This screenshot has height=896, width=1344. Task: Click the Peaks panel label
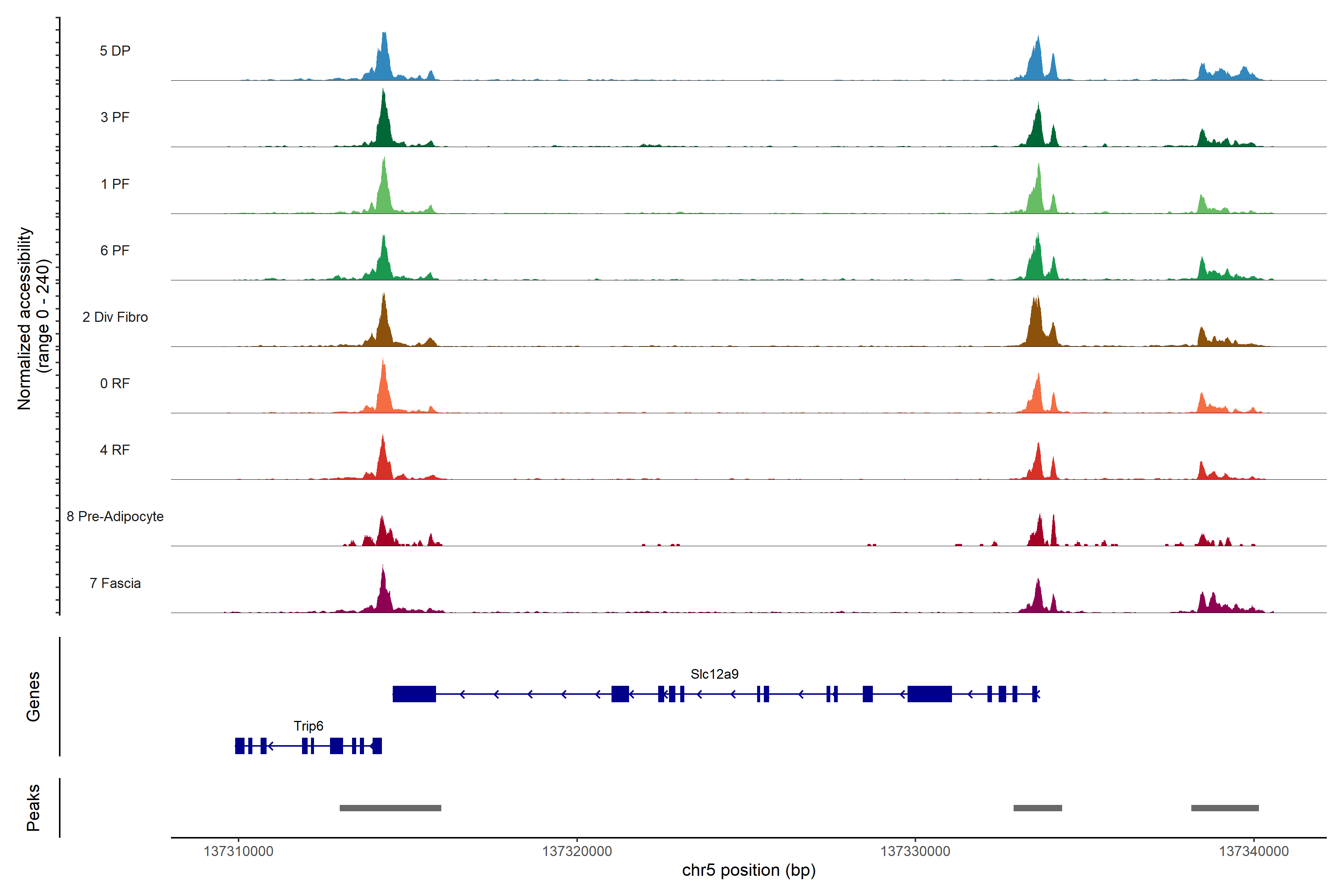click(x=33, y=808)
